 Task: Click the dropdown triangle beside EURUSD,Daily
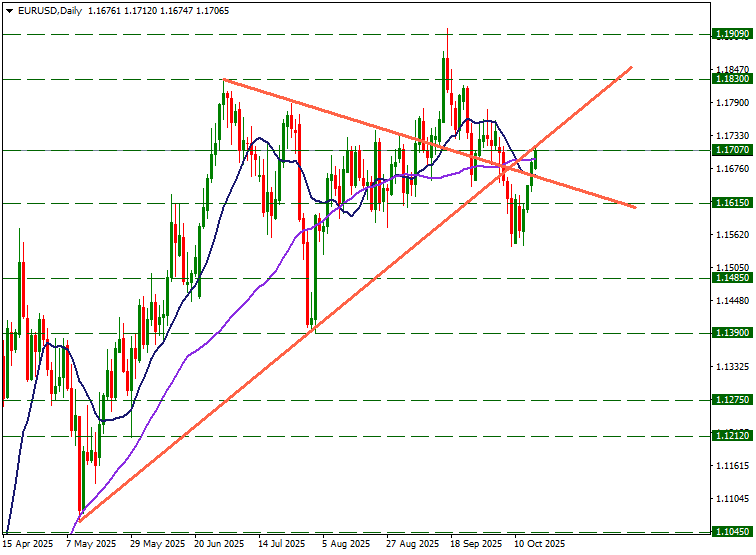[7, 10]
